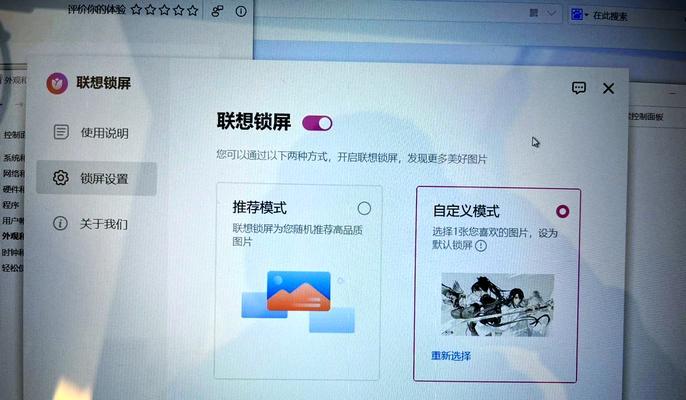
Task: Open the 系统 category in the Control Panel
Action: click(14, 158)
